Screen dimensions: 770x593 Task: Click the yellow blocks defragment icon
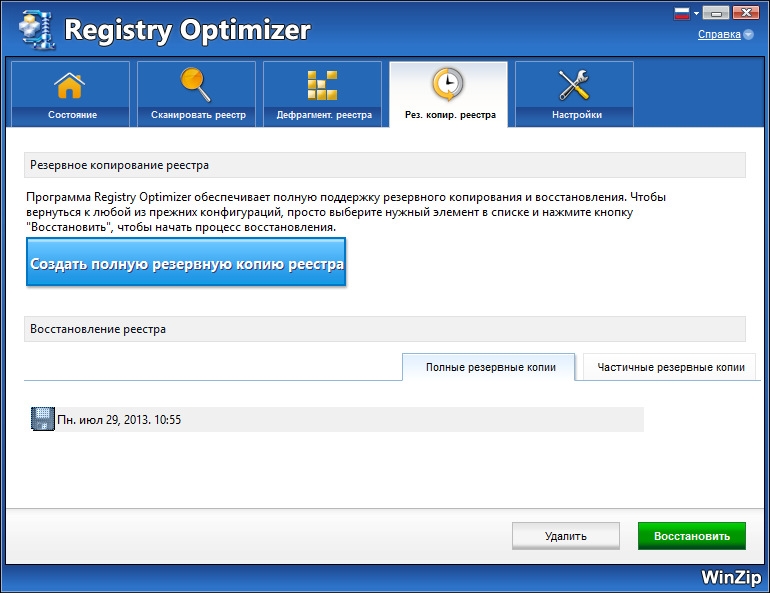point(322,85)
